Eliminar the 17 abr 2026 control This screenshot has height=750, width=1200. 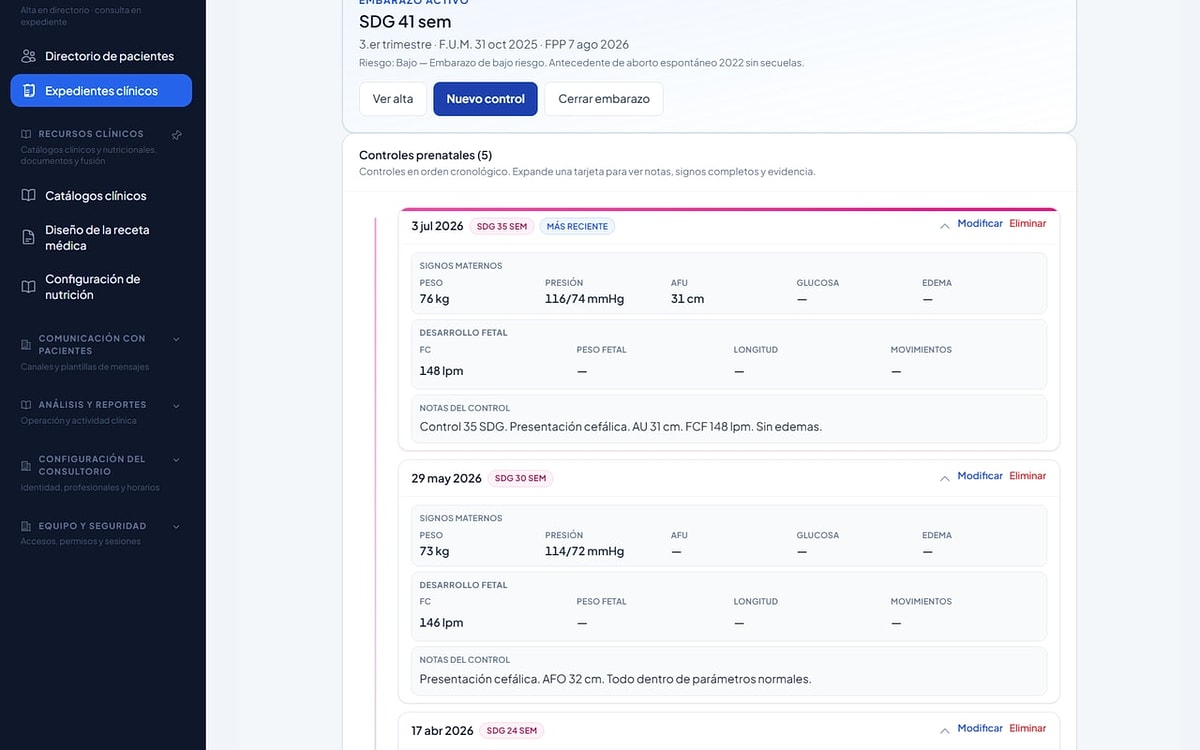click(x=1028, y=729)
